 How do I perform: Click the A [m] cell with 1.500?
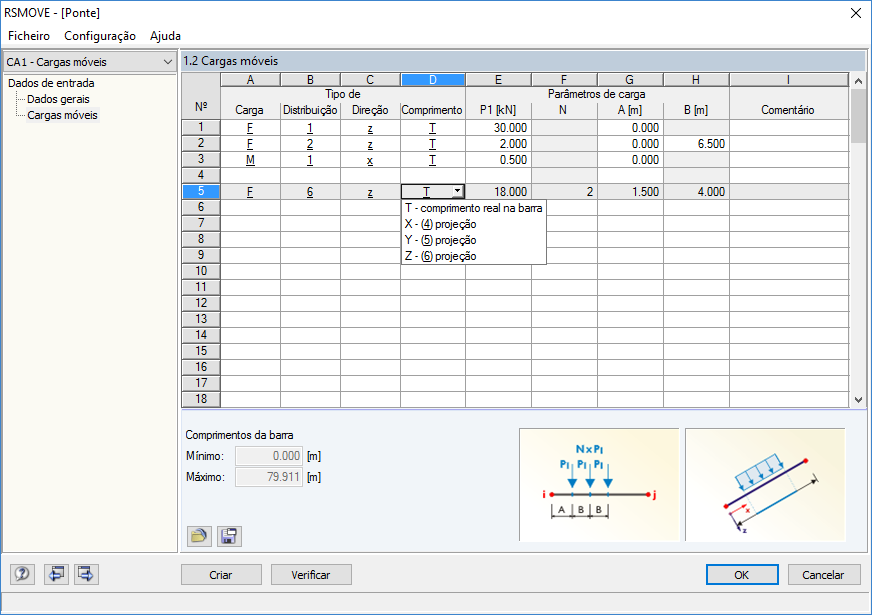point(630,191)
